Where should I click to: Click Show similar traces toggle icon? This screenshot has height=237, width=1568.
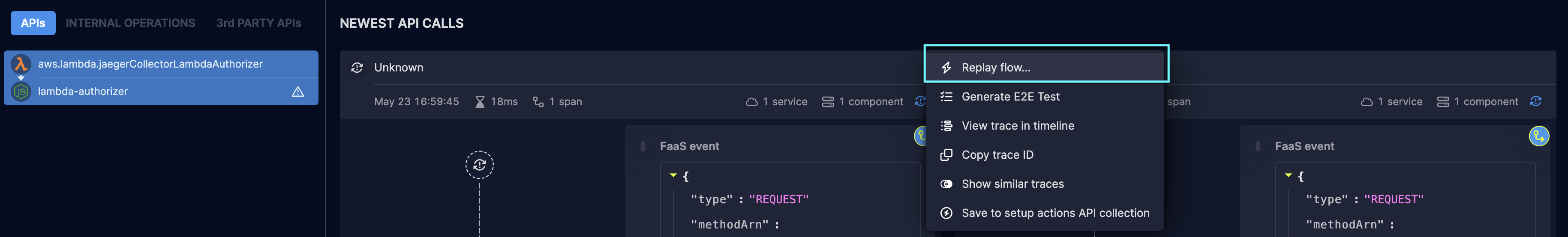(946, 184)
